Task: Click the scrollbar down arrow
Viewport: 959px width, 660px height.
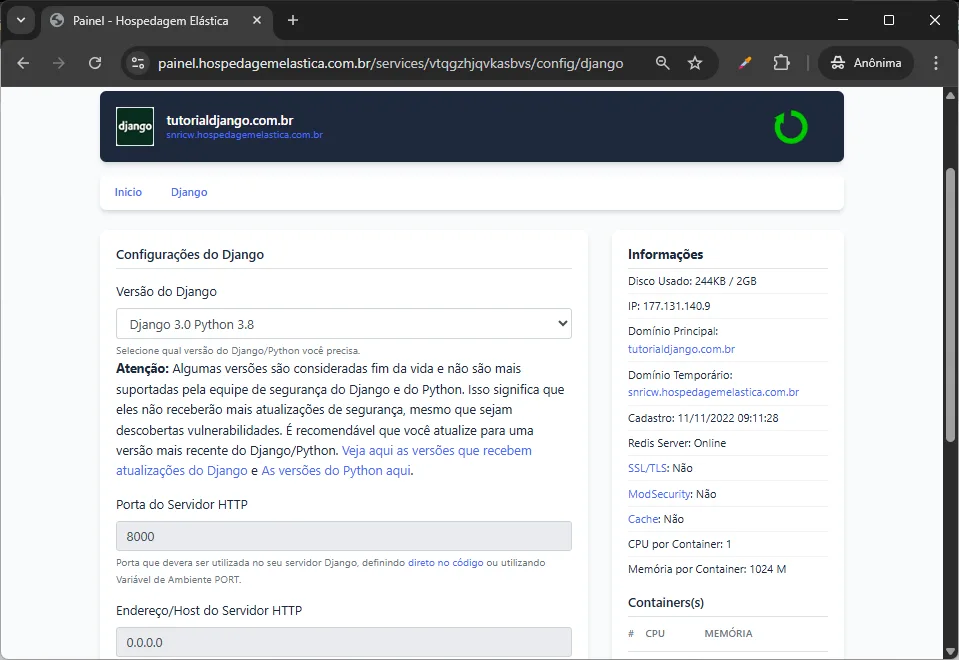Action: 950,651
